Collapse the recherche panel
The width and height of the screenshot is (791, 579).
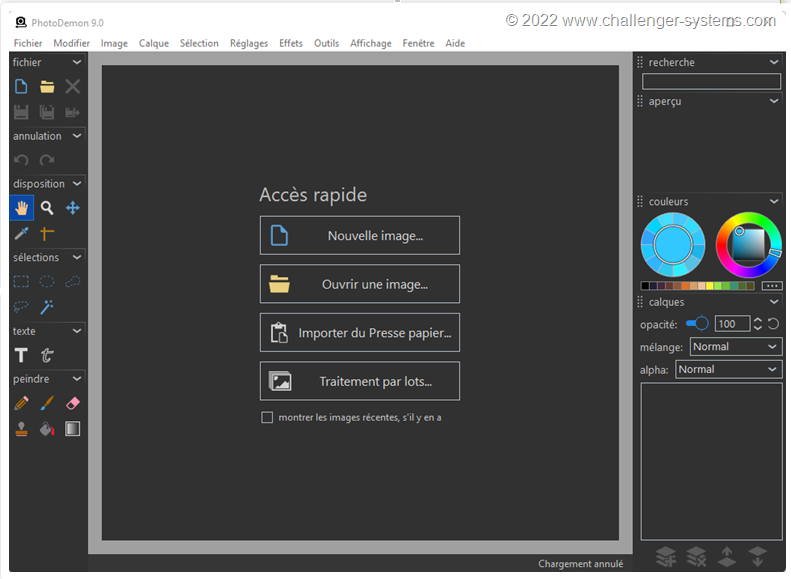point(774,62)
